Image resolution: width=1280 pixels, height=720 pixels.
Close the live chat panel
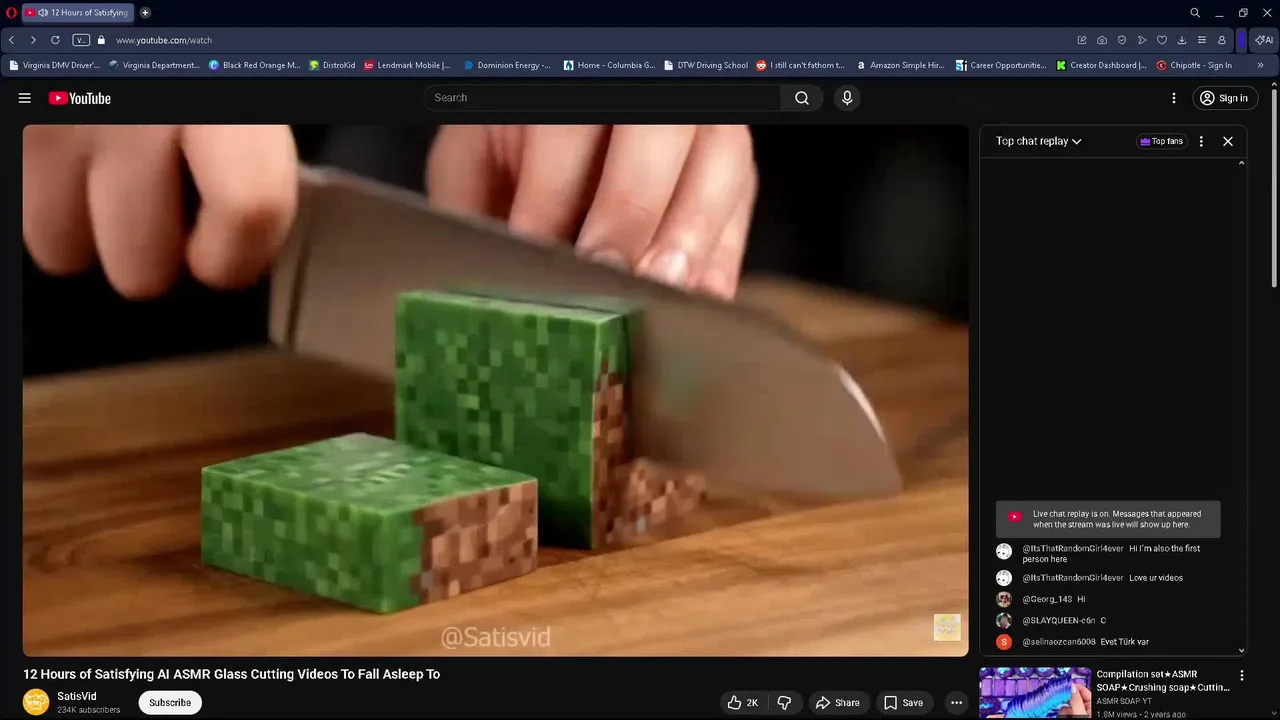pos(1228,141)
